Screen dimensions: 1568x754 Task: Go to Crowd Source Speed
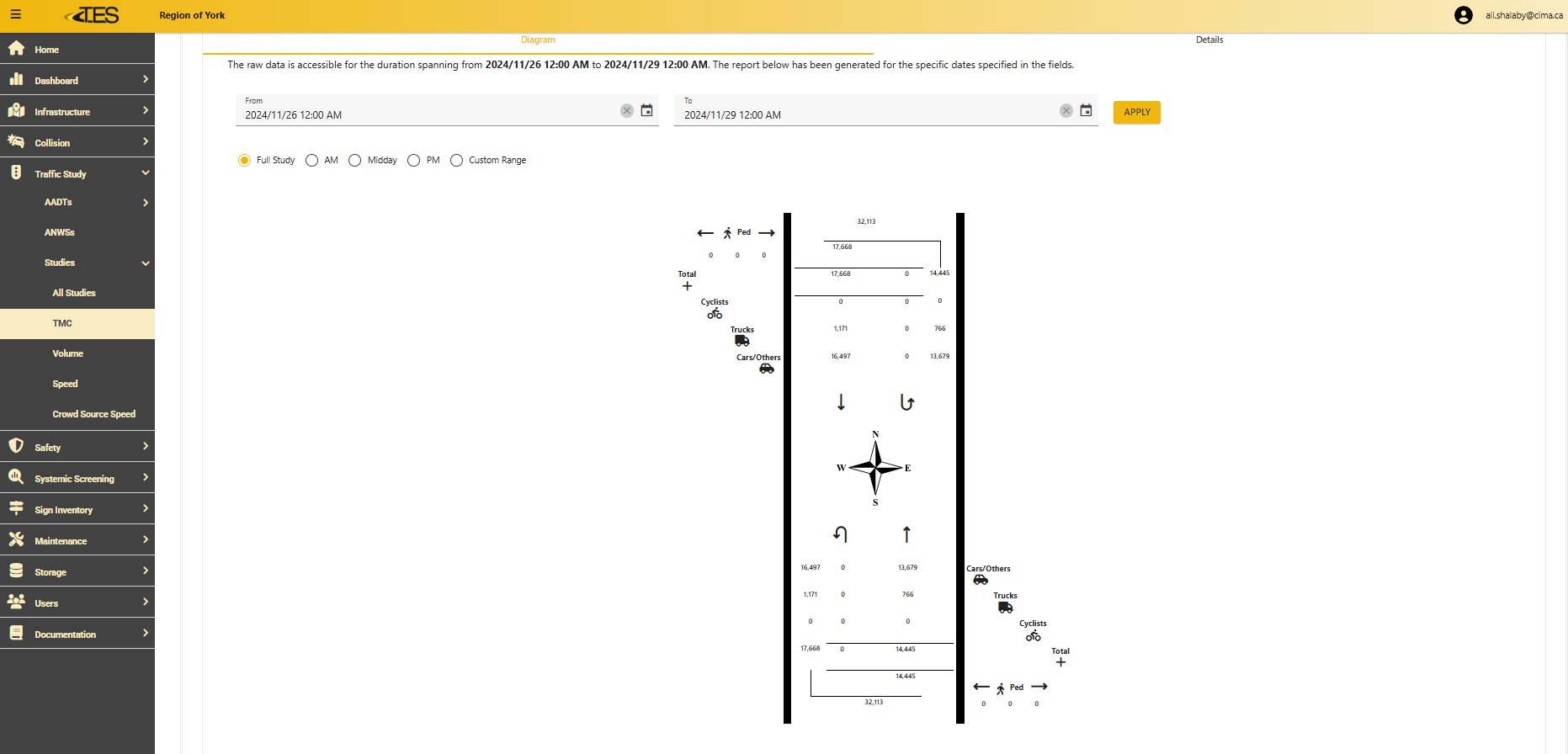pos(93,414)
